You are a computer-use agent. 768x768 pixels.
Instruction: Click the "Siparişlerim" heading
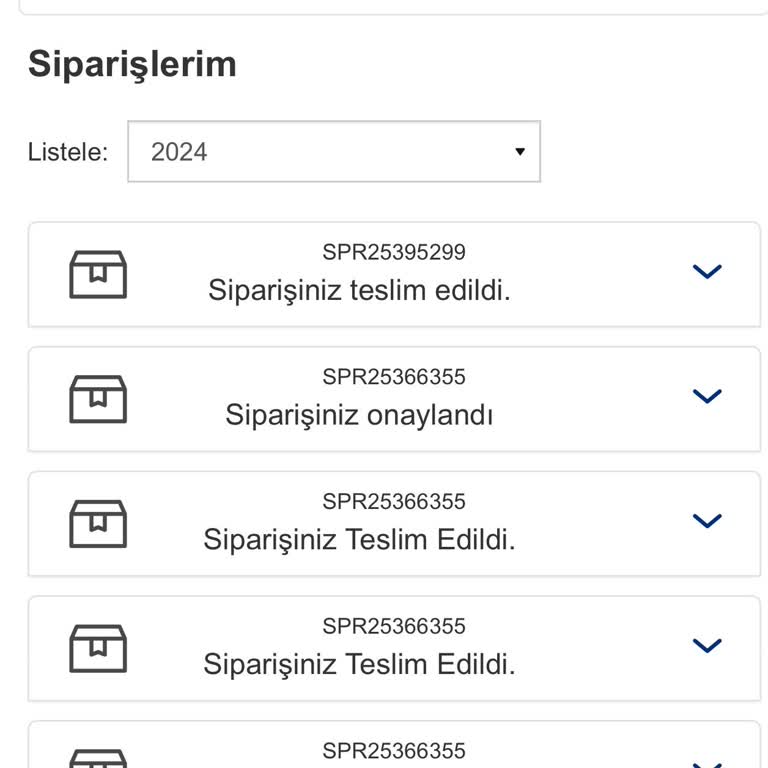[x=132, y=64]
